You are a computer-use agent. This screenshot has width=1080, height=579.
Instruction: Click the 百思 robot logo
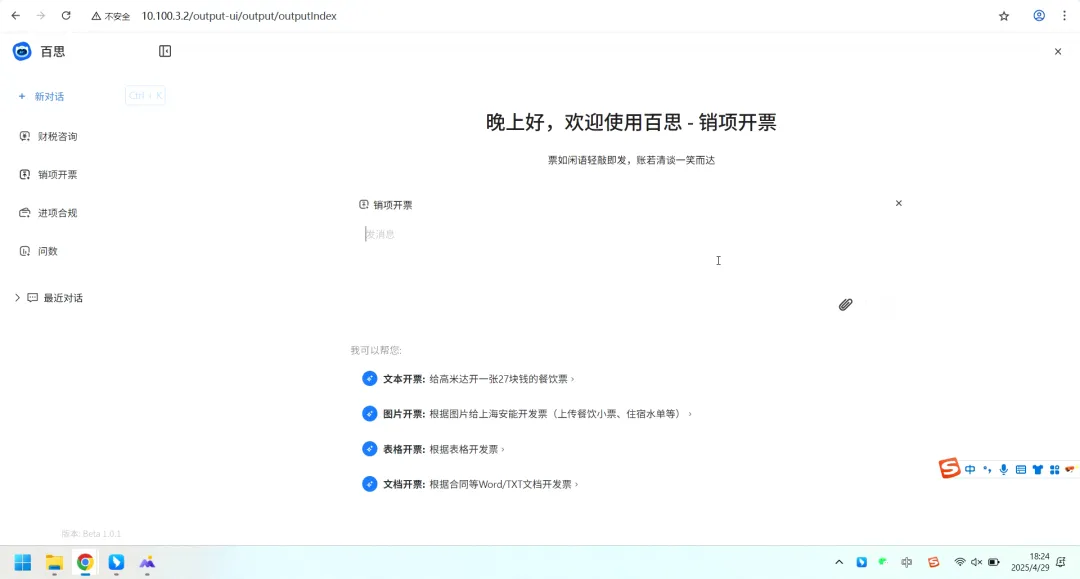[x=22, y=51]
